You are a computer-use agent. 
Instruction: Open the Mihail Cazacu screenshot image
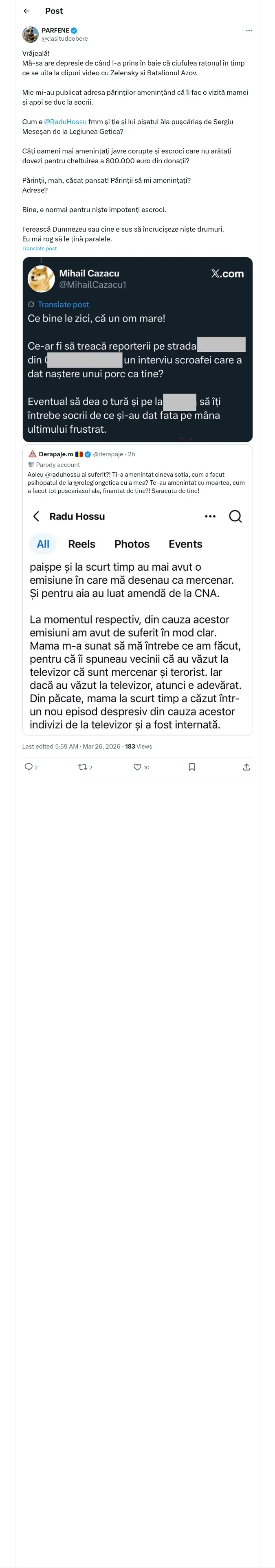137,349
